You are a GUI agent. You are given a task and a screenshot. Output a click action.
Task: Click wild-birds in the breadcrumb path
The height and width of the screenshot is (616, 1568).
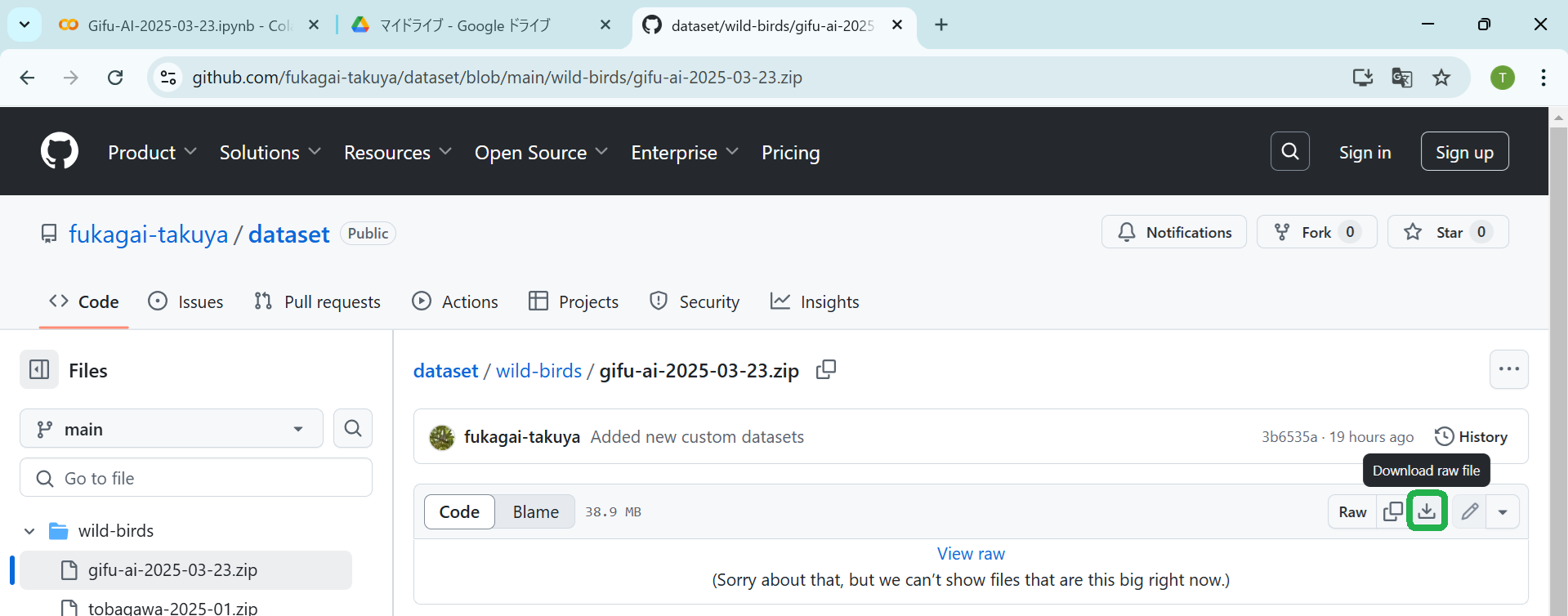(538, 370)
